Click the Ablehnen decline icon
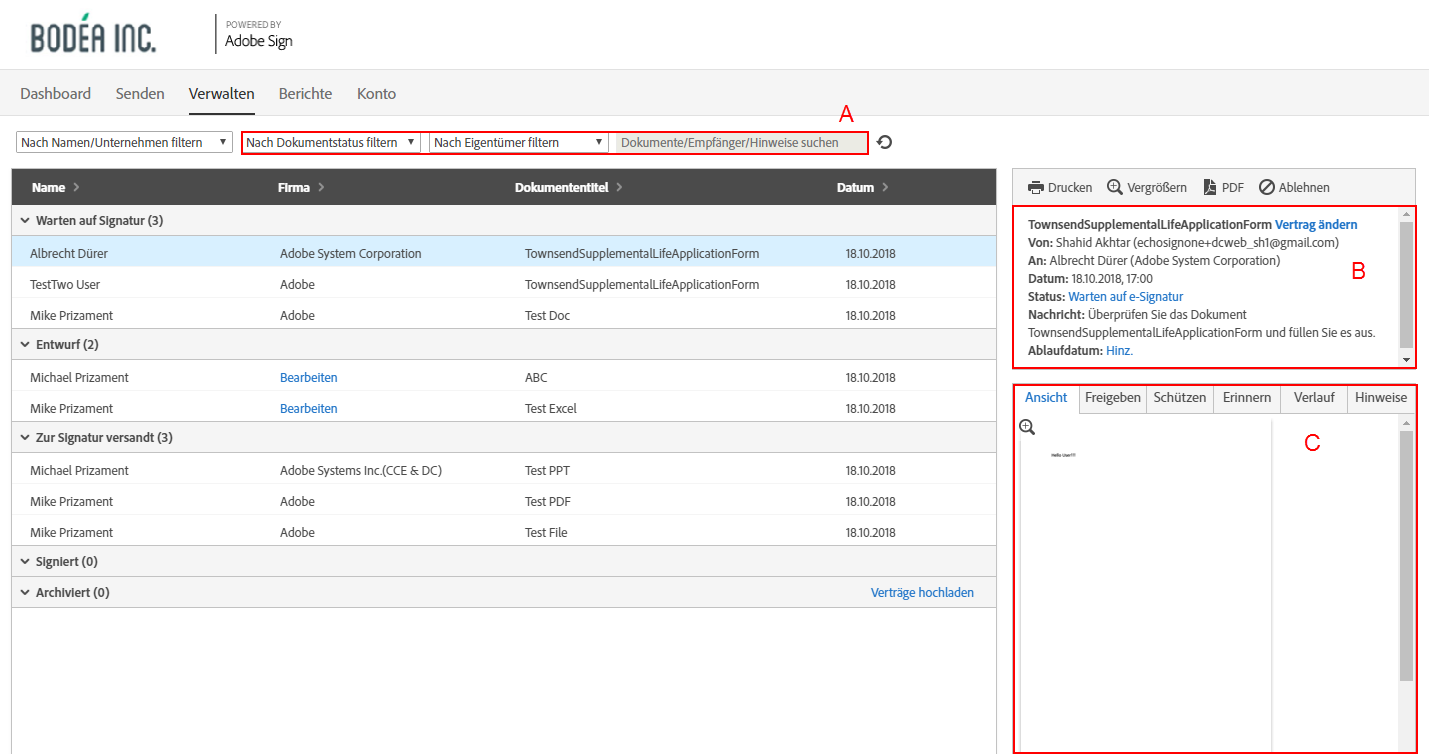This screenshot has height=754, width=1429. (x=1266, y=187)
